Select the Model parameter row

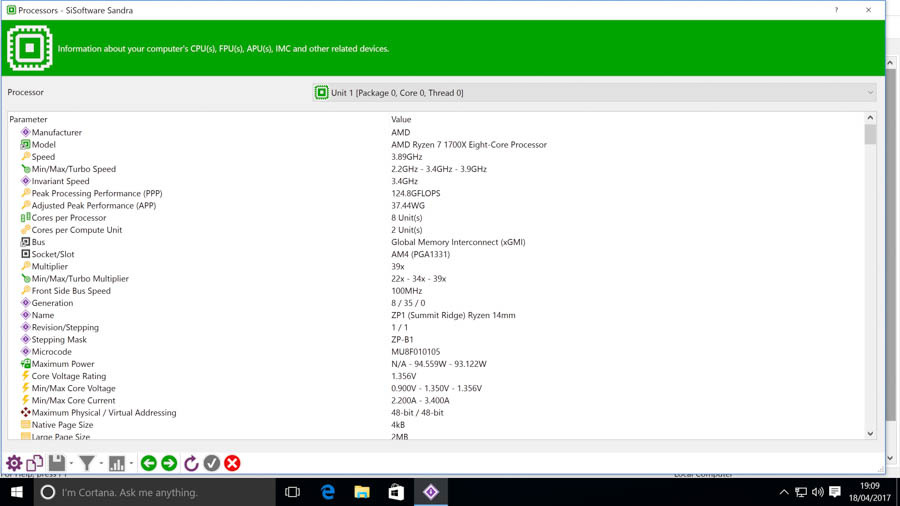(x=436, y=145)
